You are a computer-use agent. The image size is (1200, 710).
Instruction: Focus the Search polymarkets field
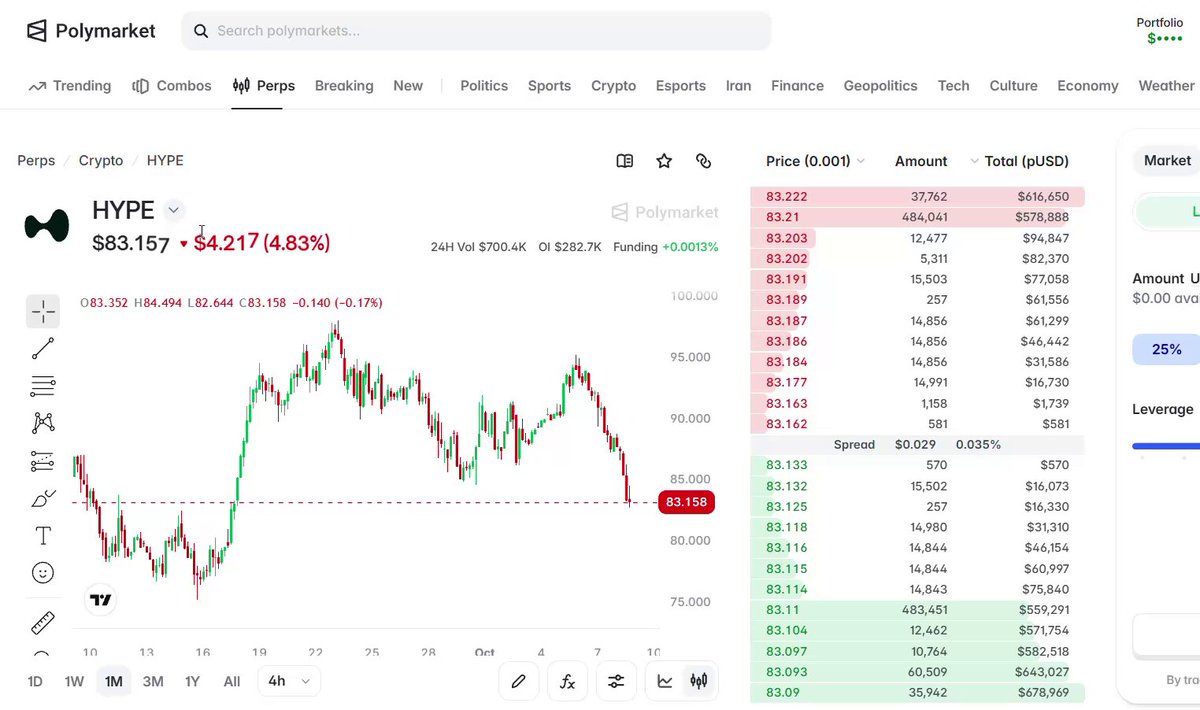476,31
